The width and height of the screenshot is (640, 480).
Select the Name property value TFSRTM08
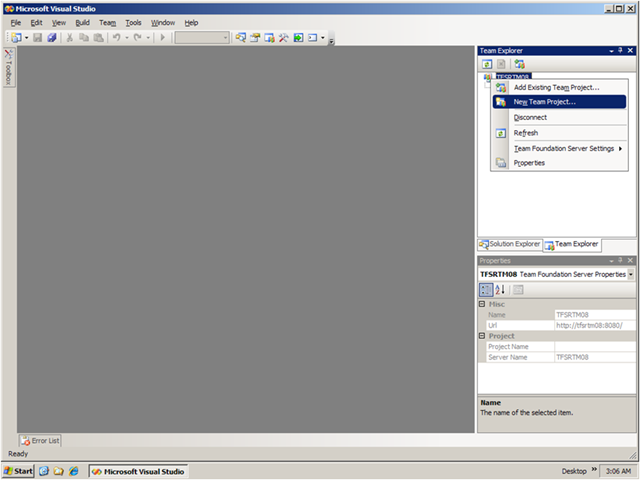click(x=595, y=315)
